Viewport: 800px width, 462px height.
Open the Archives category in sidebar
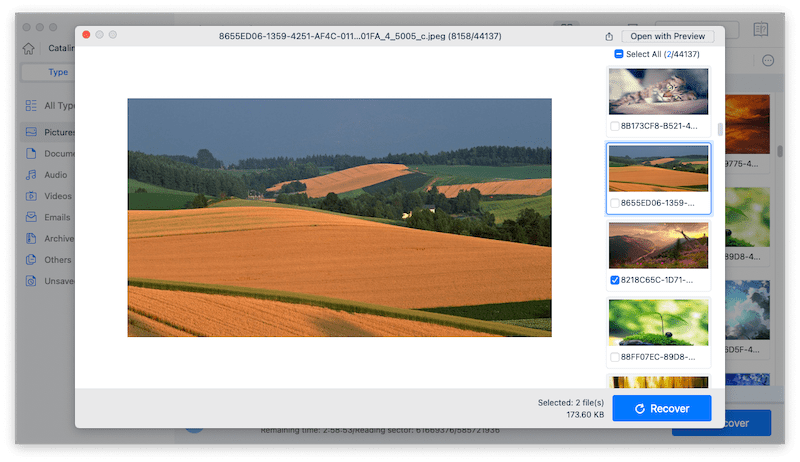49,239
